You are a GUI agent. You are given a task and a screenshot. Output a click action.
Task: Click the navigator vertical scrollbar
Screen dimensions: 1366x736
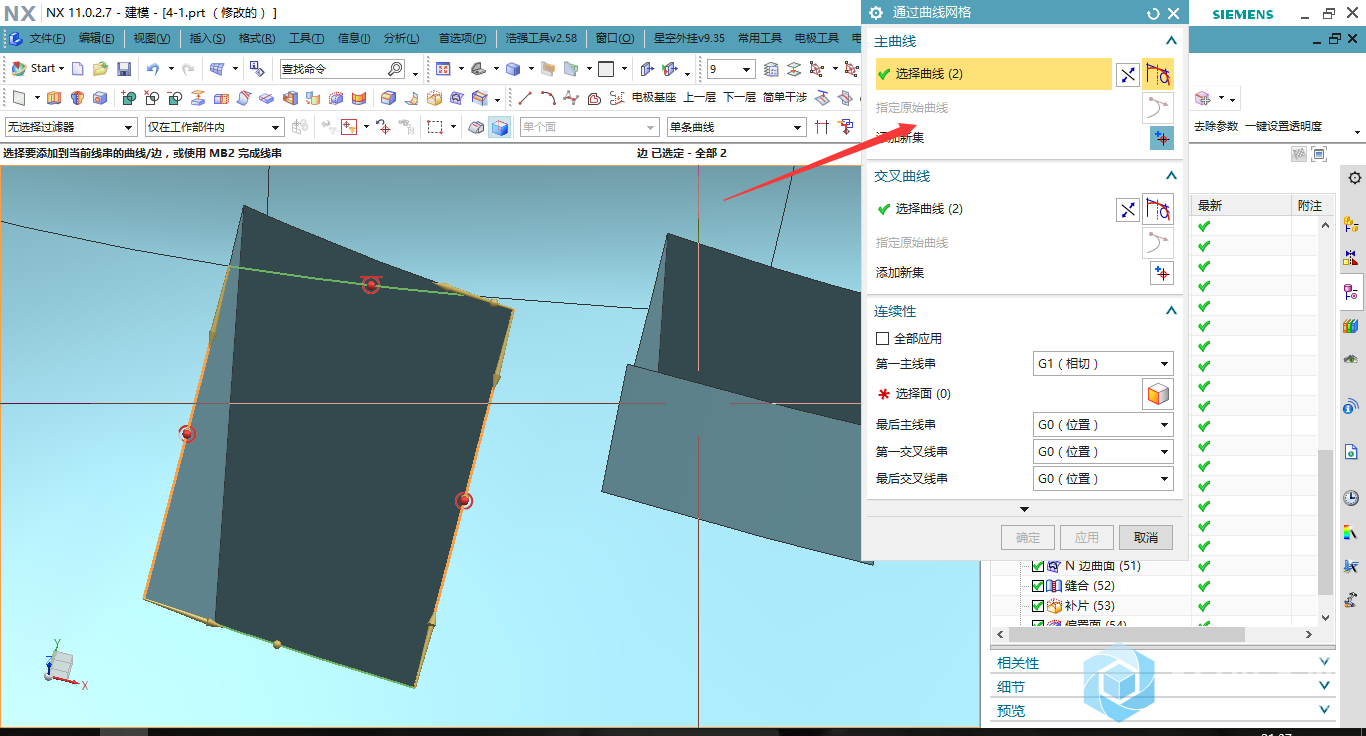[1326, 520]
